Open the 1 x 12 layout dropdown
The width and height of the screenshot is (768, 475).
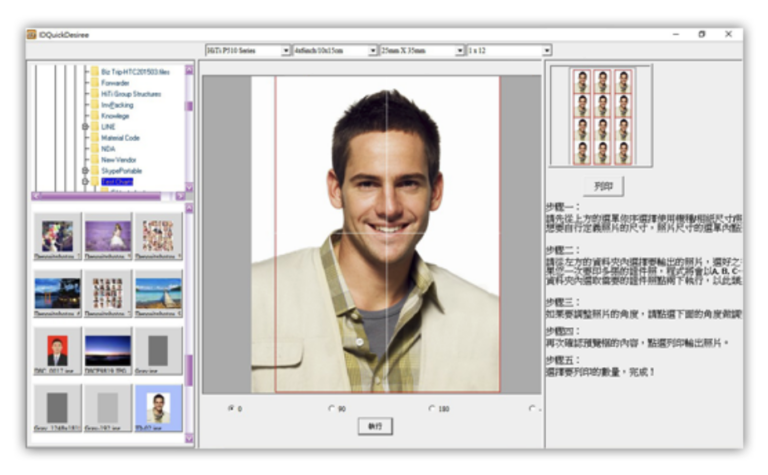547,50
